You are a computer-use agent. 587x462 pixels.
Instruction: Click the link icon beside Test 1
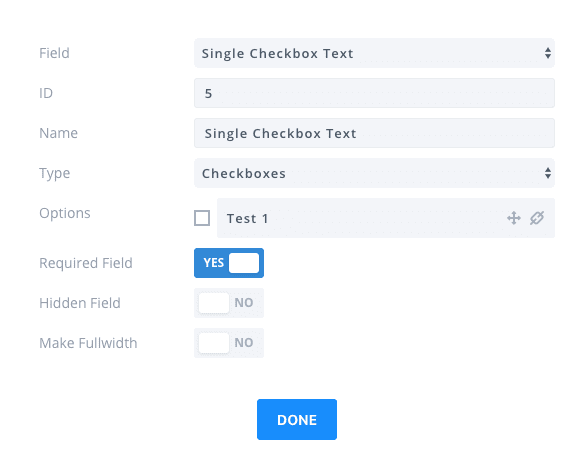click(x=536, y=218)
